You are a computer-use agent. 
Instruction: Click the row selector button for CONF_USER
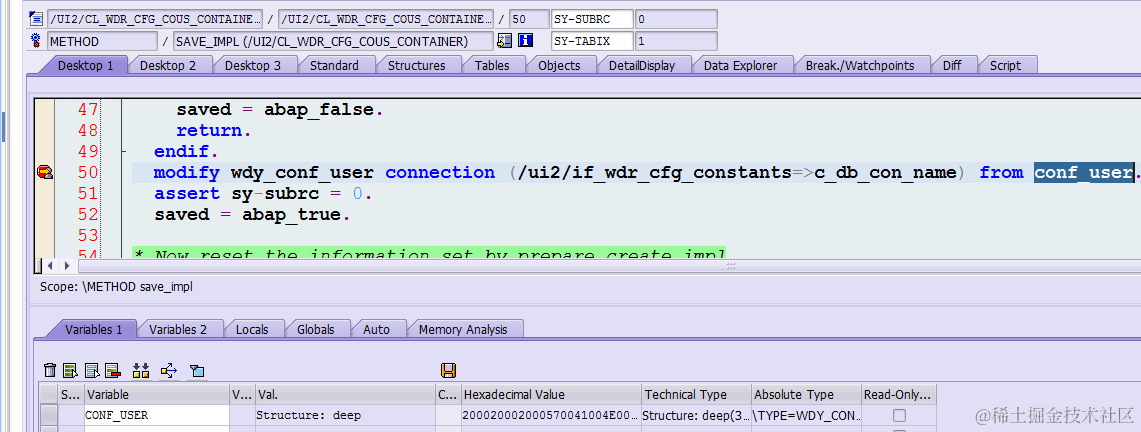click(x=49, y=415)
